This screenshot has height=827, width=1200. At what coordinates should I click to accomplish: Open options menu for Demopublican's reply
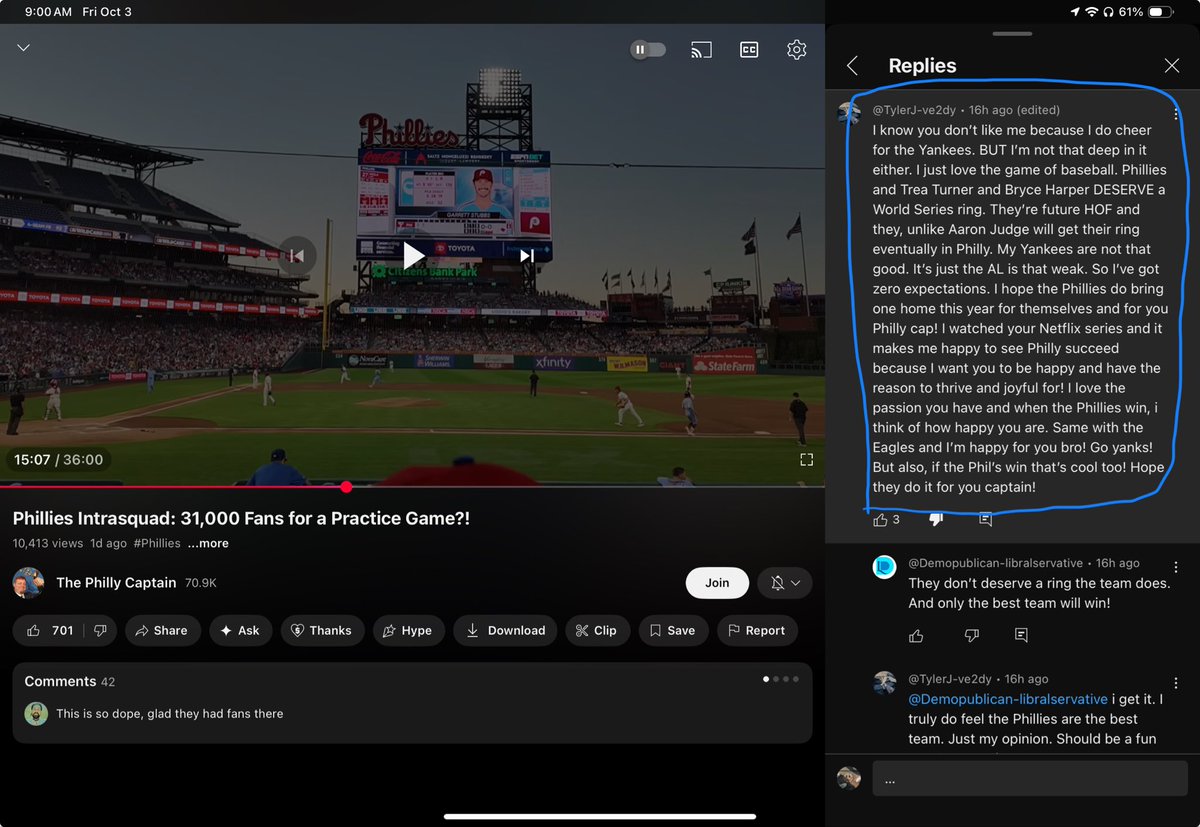pos(1176,567)
